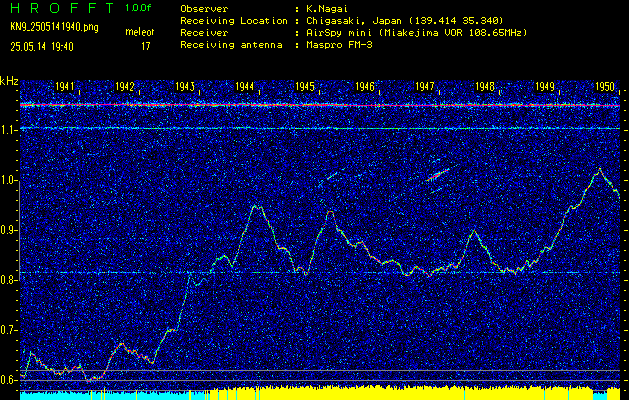Select the date stamp 25.05.14 19:40
Screen dimensions: 629x400
[42, 47]
